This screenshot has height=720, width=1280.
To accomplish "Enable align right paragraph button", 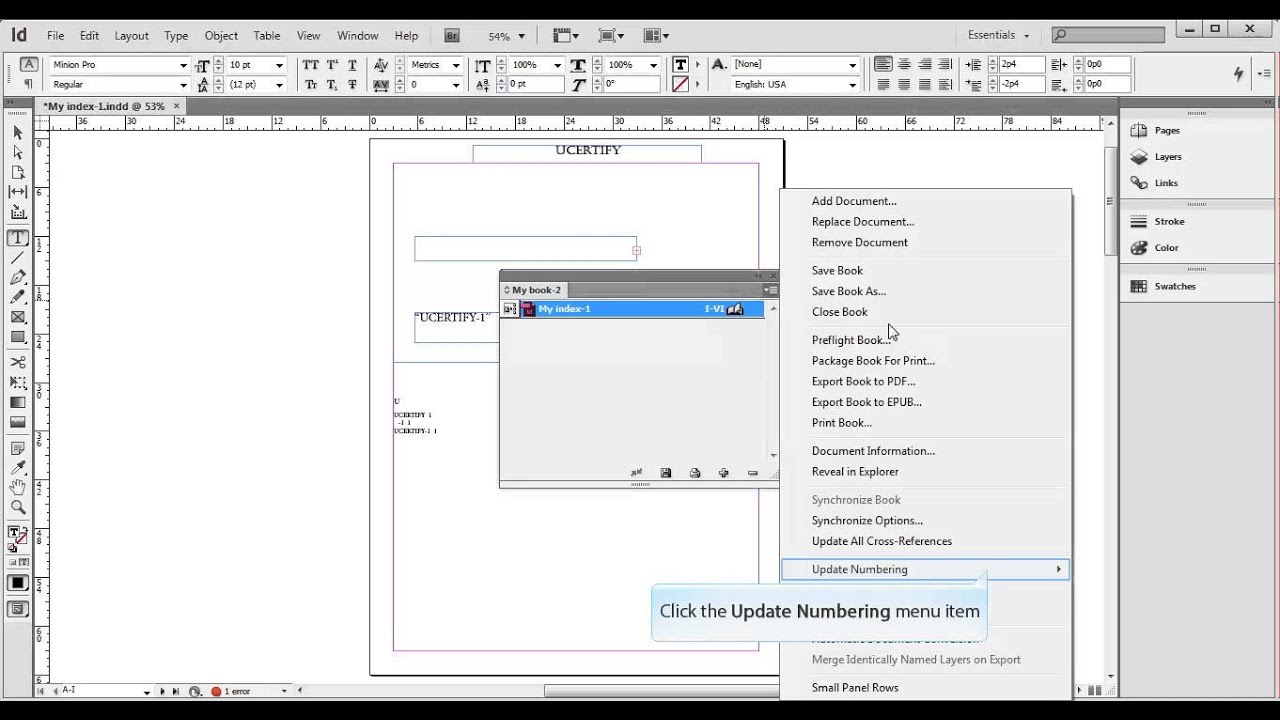I will point(925,65).
